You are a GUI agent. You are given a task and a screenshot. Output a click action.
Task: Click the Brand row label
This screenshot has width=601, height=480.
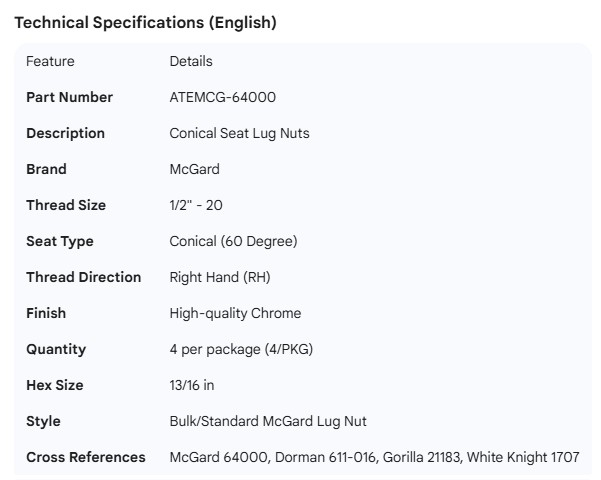tap(46, 169)
